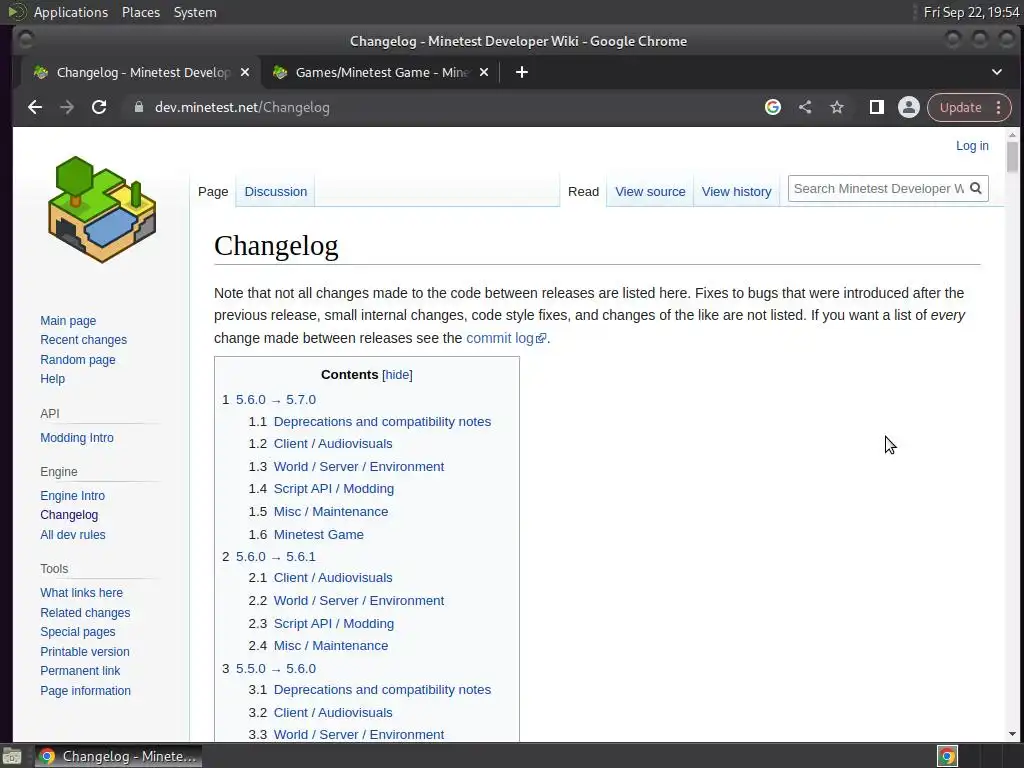
Task: Click the Minetest logo image
Action: (x=102, y=209)
